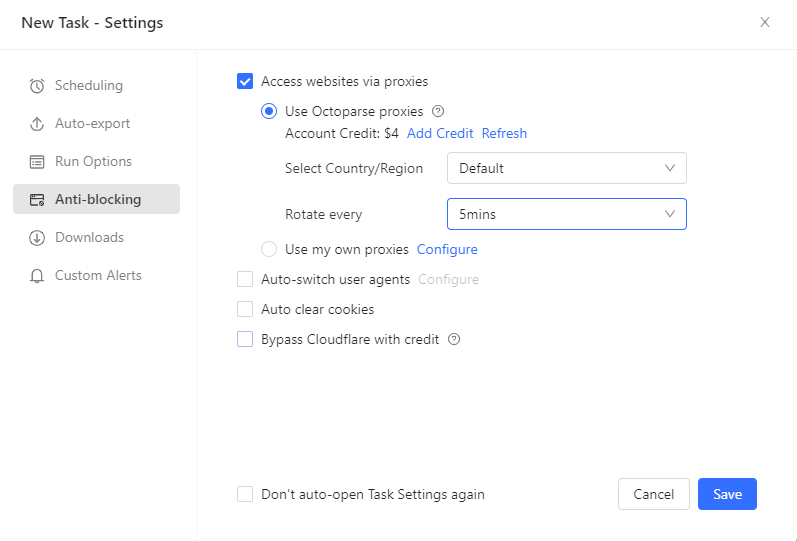The width and height of the screenshot is (797, 541).
Task: Click the Scheduling clock icon
Action: pos(37,86)
